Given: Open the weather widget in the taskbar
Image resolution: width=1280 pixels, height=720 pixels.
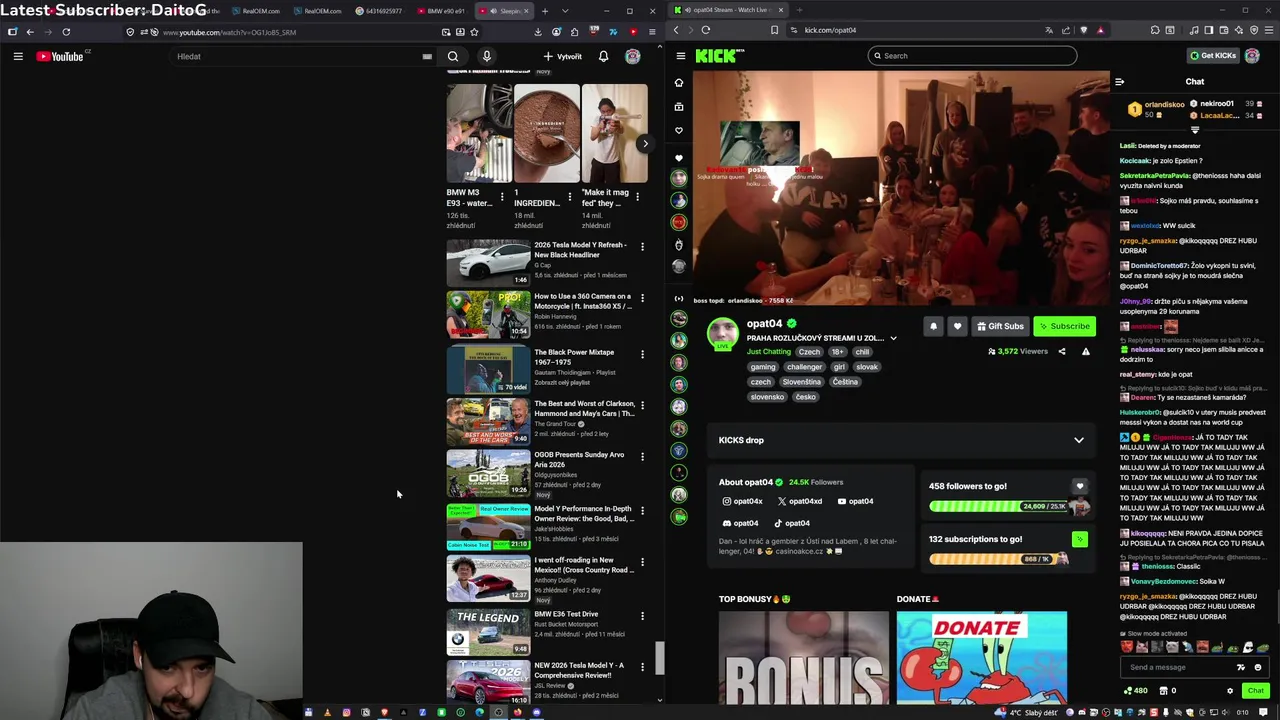Looking at the screenshot, I should [x=1026, y=712].
